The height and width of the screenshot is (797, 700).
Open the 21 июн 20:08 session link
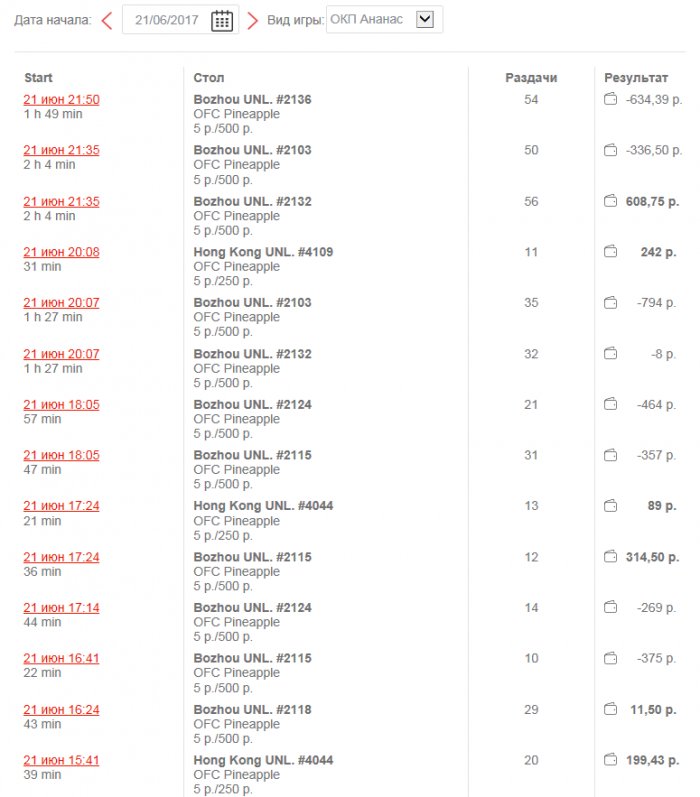coord(61,253)
